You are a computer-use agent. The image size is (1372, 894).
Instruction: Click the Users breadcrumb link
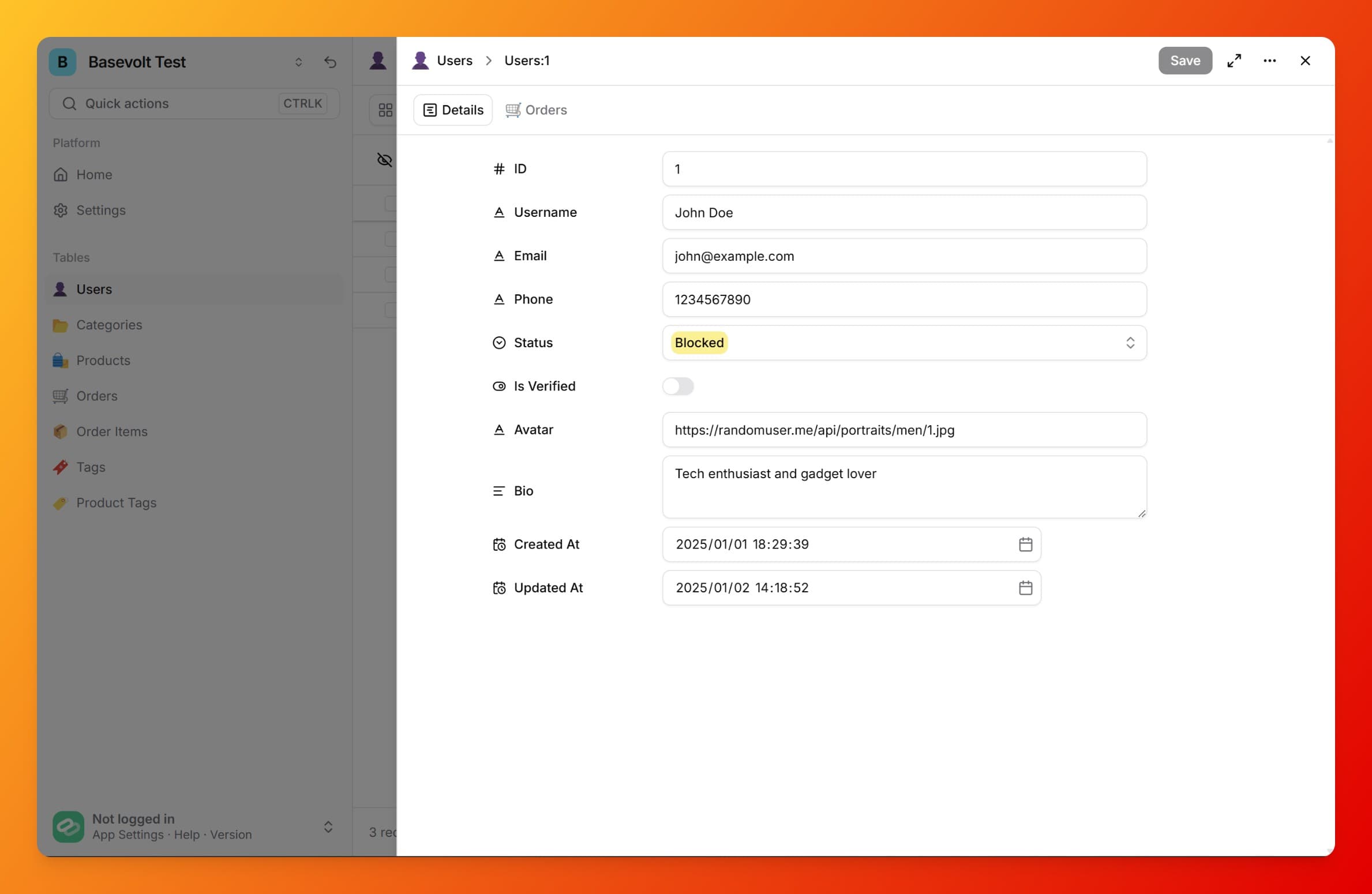(x=455, y=60)
